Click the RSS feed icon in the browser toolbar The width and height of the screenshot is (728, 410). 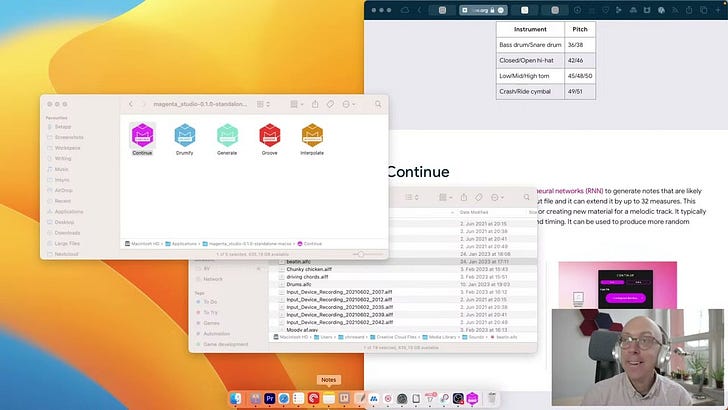[x=675, y=10]
